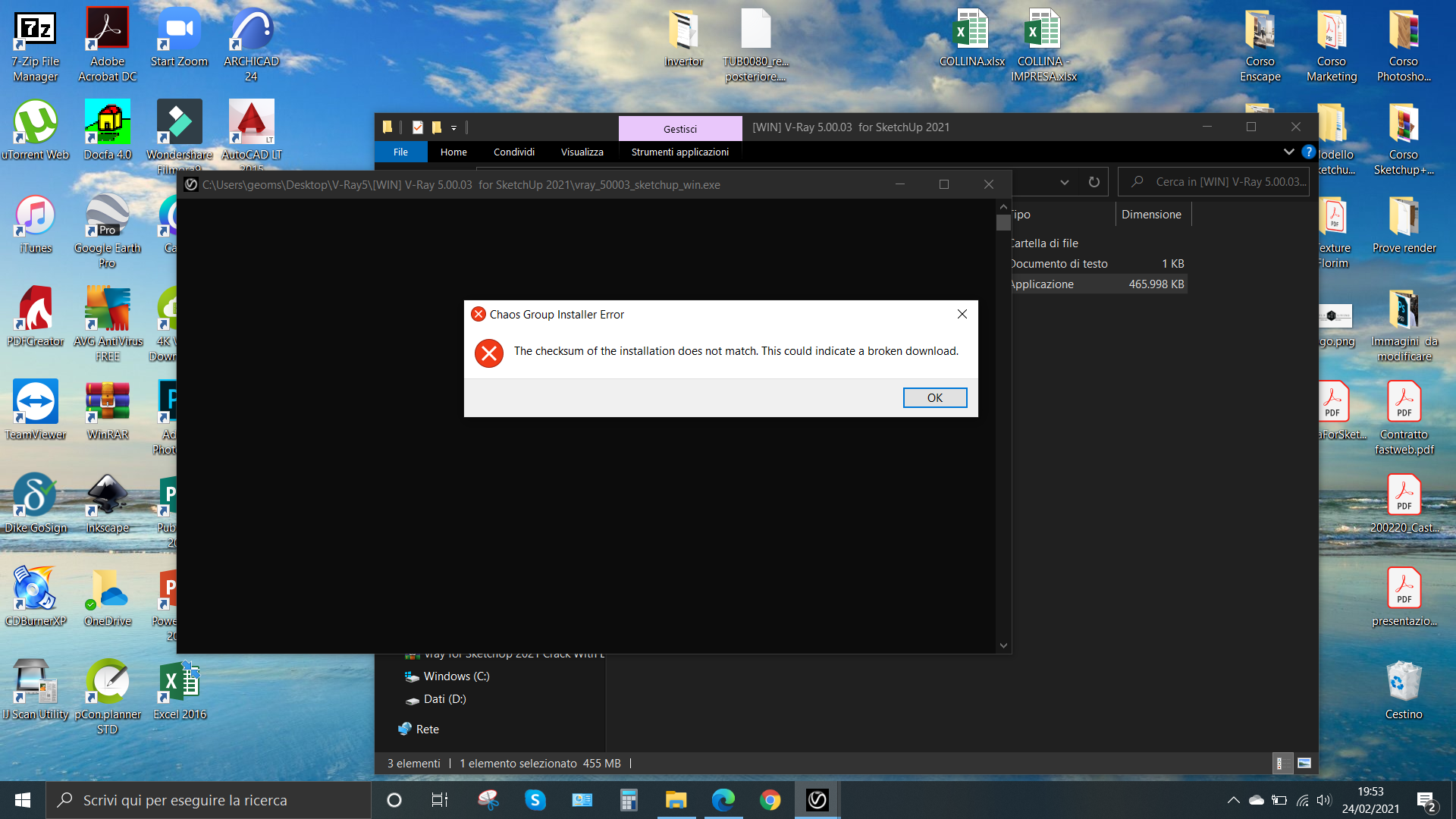Select the Contratto fastweb.pdf file

1404,418
